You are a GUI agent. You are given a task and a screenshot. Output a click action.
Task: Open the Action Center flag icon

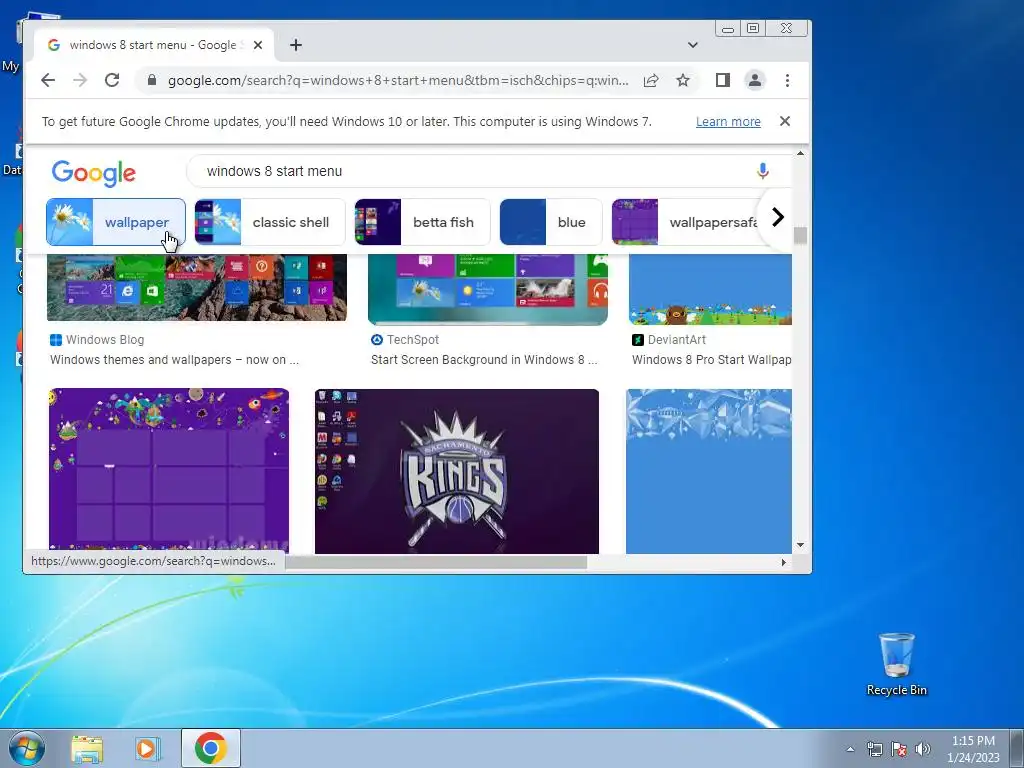899,749
